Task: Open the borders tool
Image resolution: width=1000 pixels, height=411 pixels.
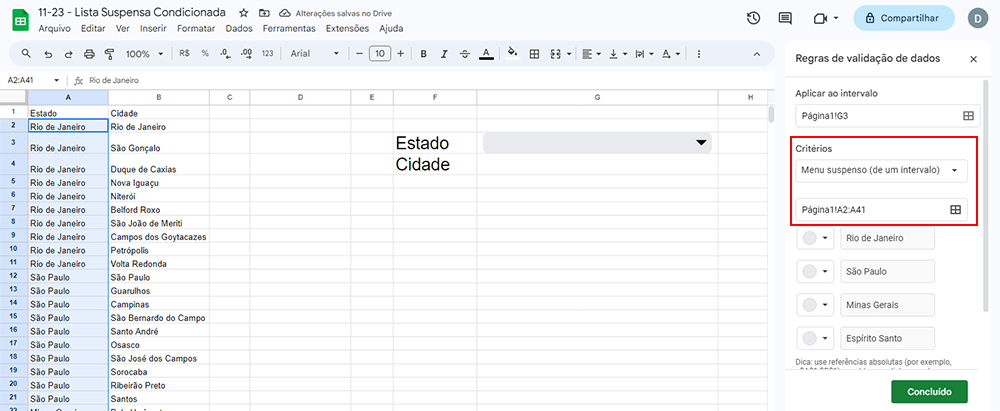Action: coord(534,54)
